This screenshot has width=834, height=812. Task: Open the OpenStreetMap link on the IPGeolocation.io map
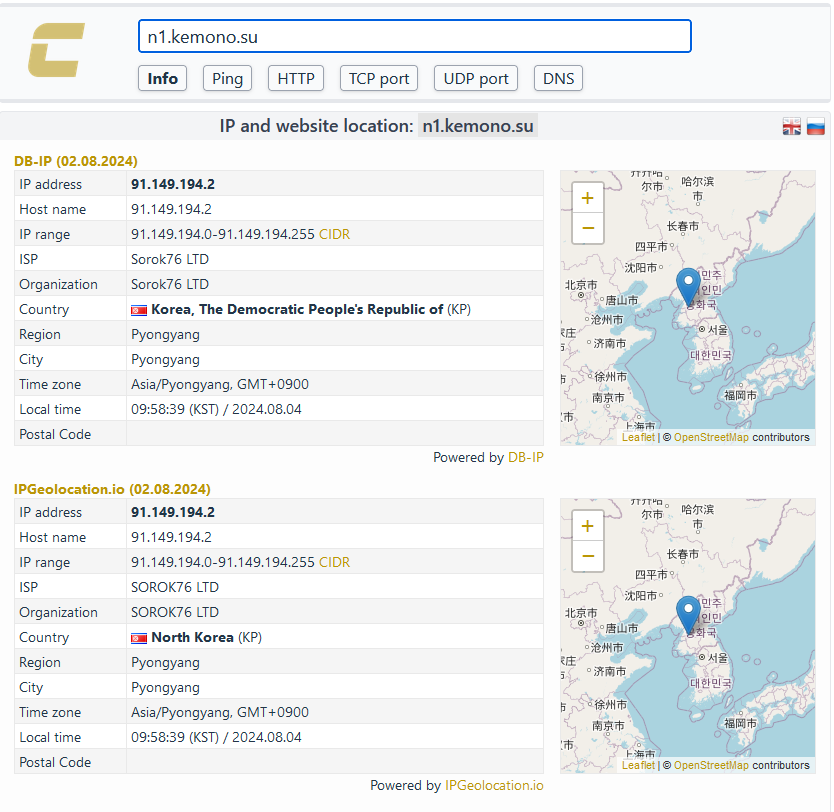[x=711, y=765]
